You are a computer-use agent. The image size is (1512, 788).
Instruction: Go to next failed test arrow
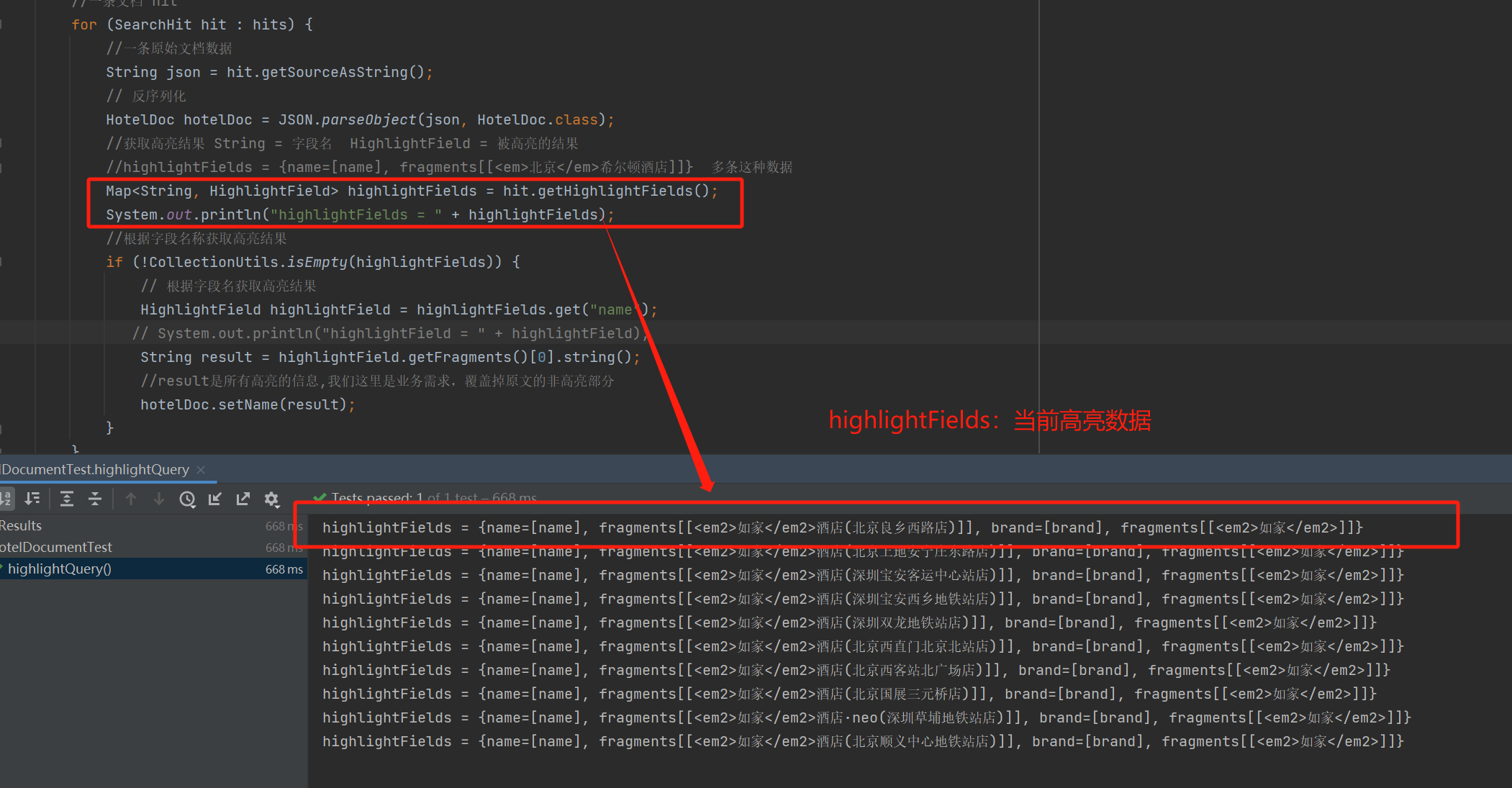pos(159,499)
